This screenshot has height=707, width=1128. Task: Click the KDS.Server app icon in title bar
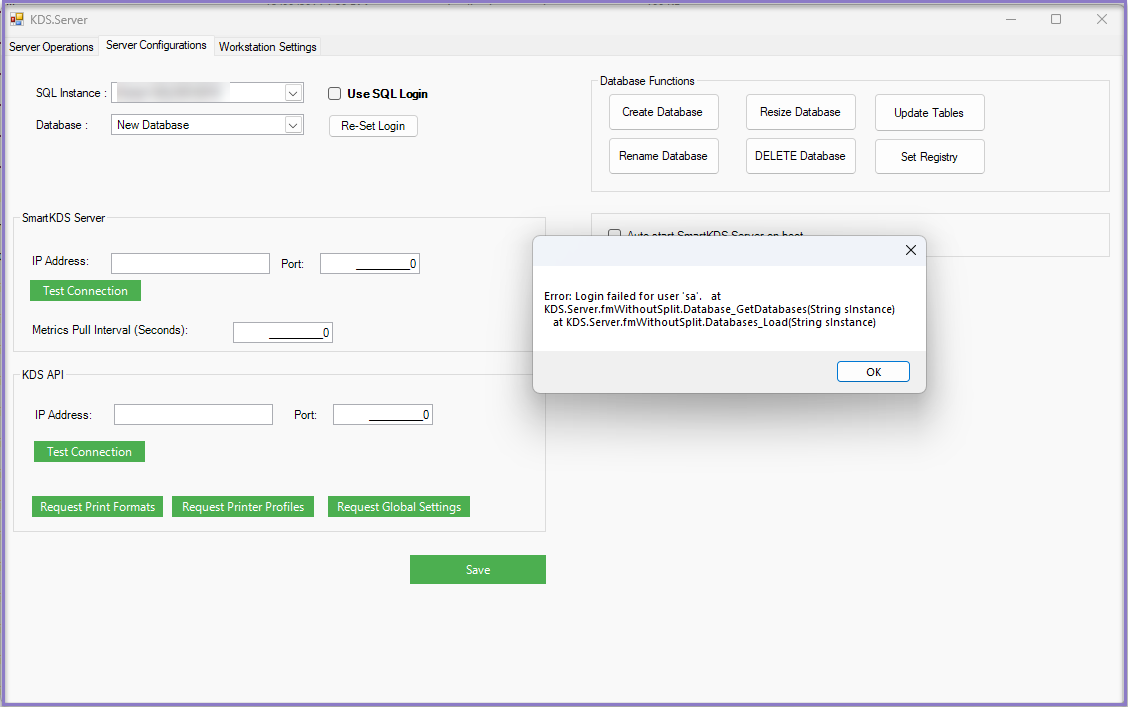coord(17,19)
